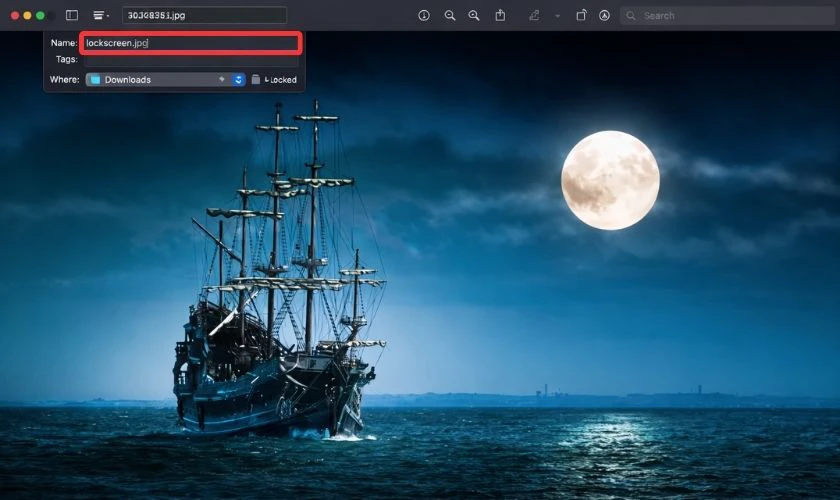Open the view options menu in toolbar
The image size is (840, 500).
point(101,16)
